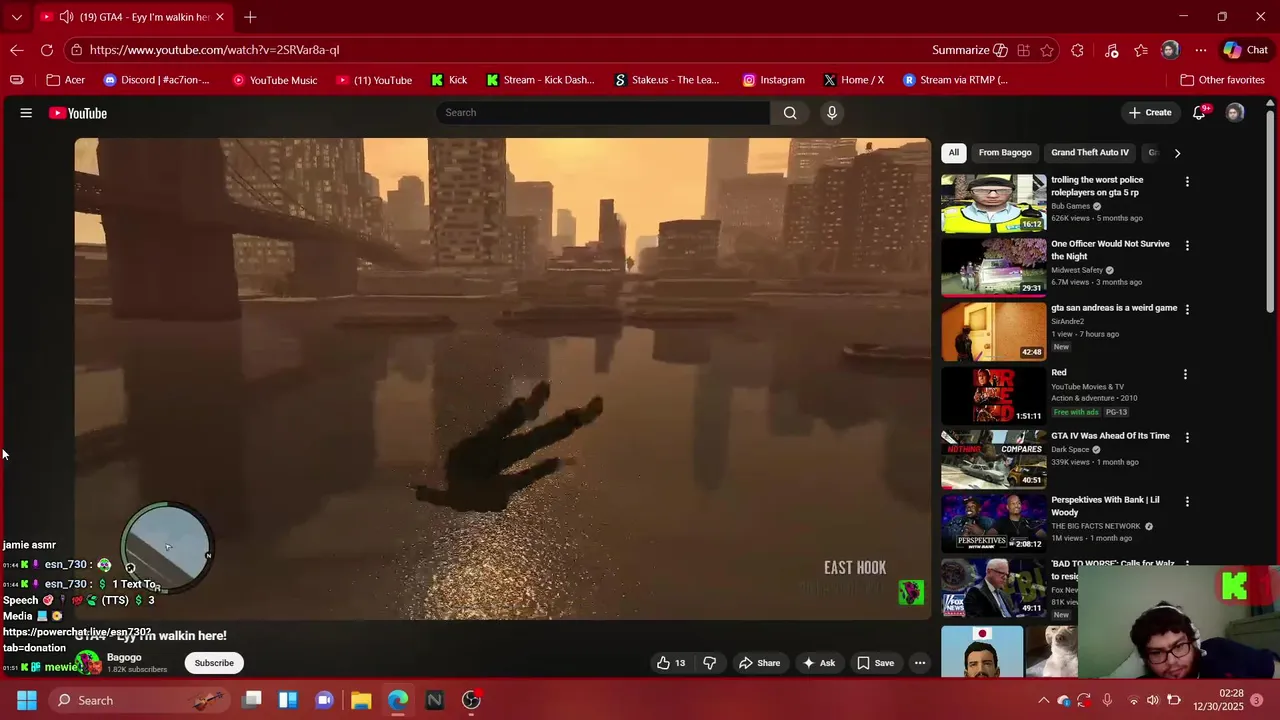Open volume control in system tray
Image resolution: width=1280 pixels, height=720 pixels.
(1153, 700)
